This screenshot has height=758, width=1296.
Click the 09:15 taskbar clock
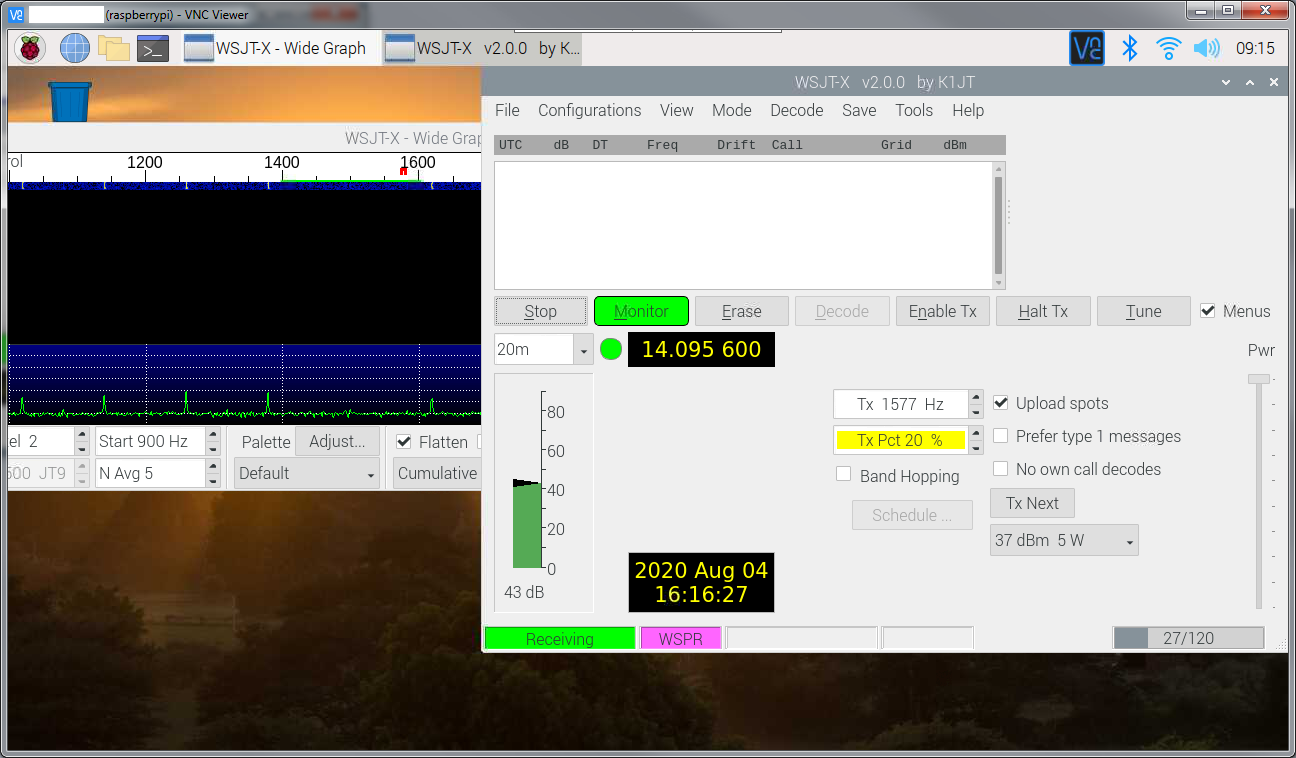[1255, 48]
